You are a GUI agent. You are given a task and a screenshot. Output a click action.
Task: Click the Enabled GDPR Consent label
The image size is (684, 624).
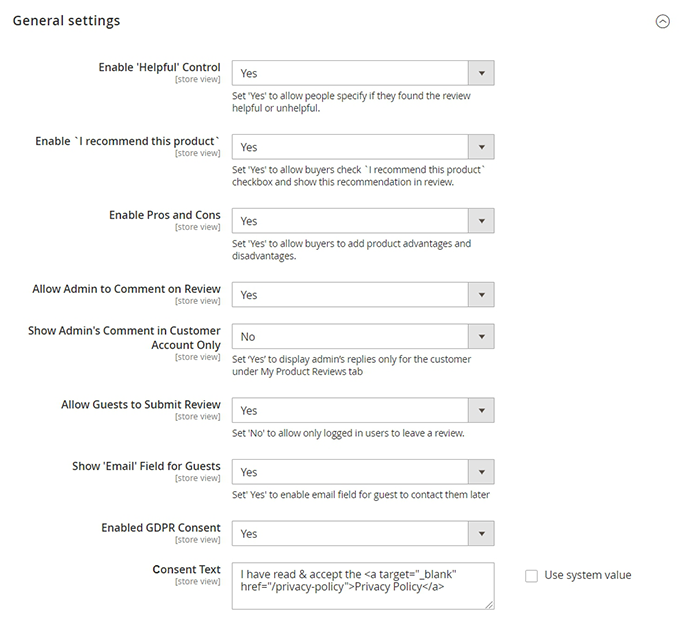click(161, 528)
